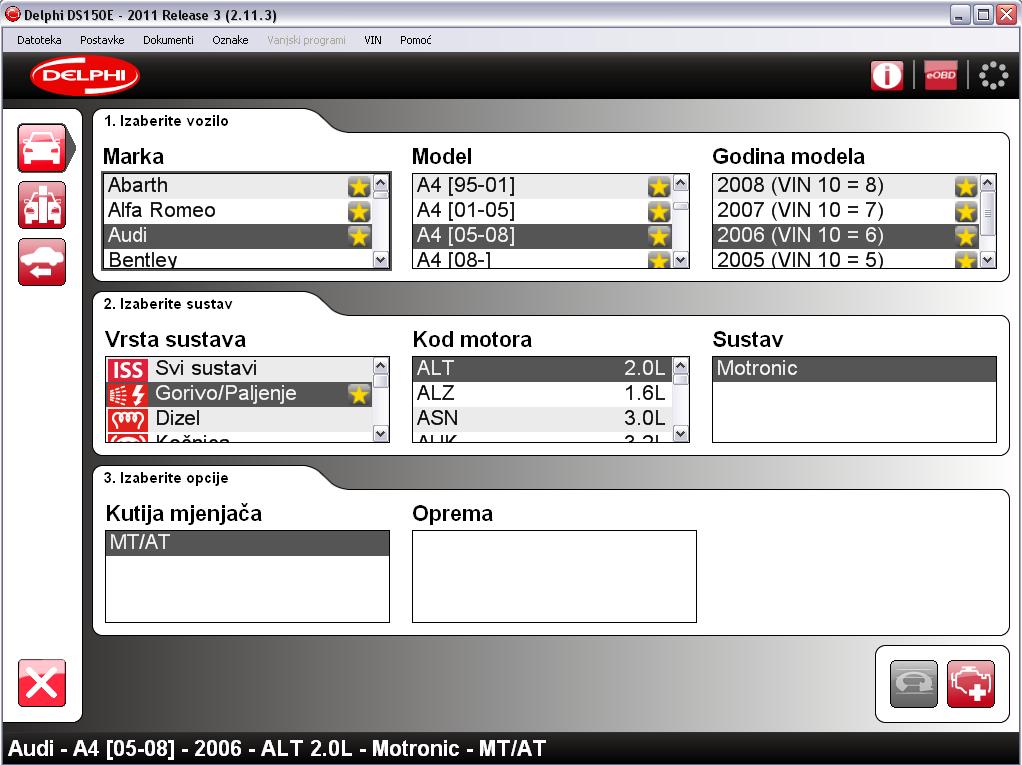This screenshot has height=765, width=1022.
Task: Click the Delphi logo
Action: [85, 76]
